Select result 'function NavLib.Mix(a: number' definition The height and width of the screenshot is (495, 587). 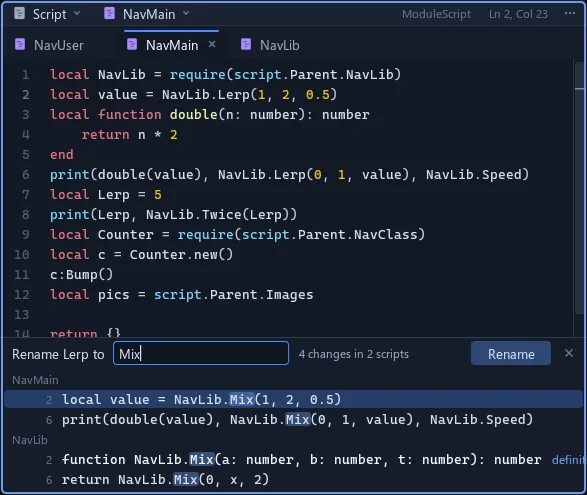pos(294,459)
